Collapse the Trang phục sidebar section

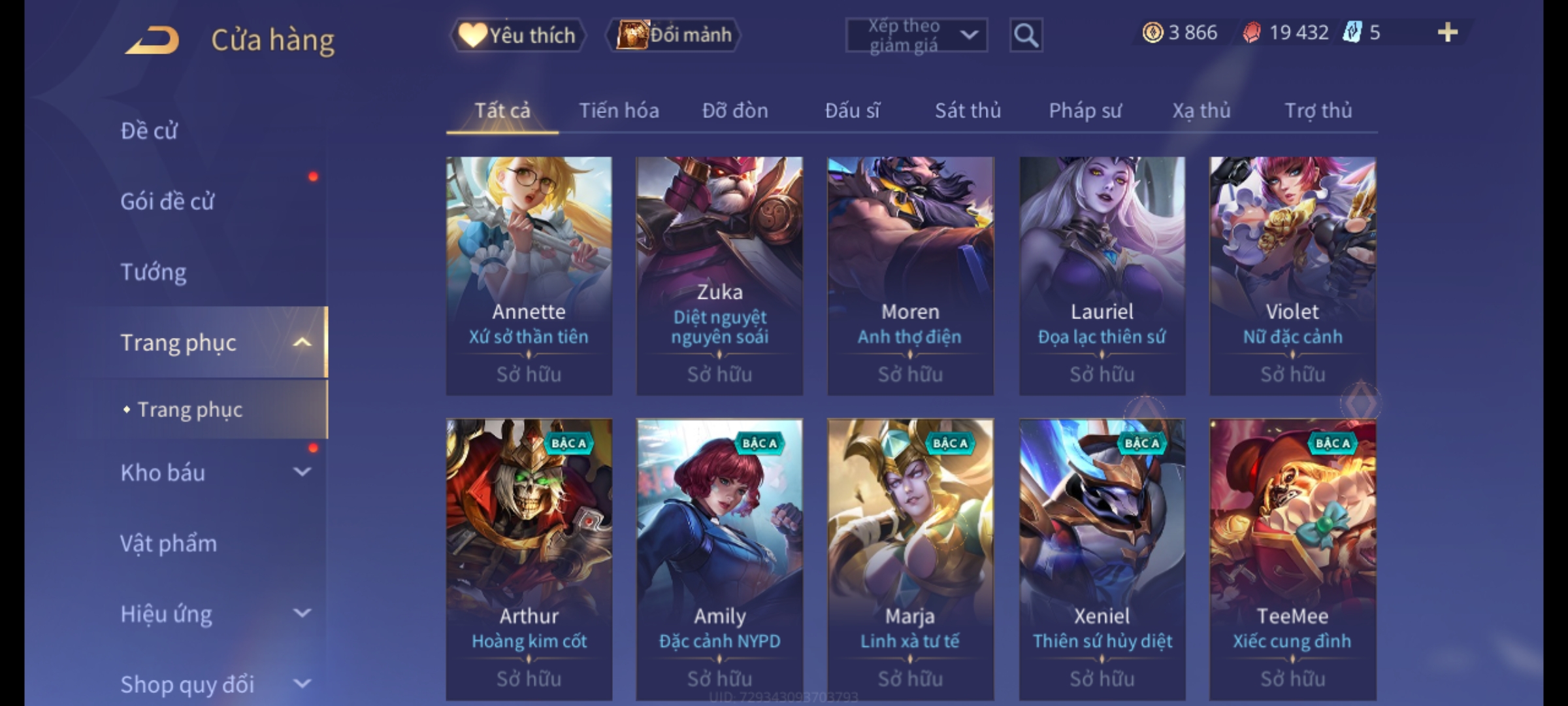pos(302,343)
